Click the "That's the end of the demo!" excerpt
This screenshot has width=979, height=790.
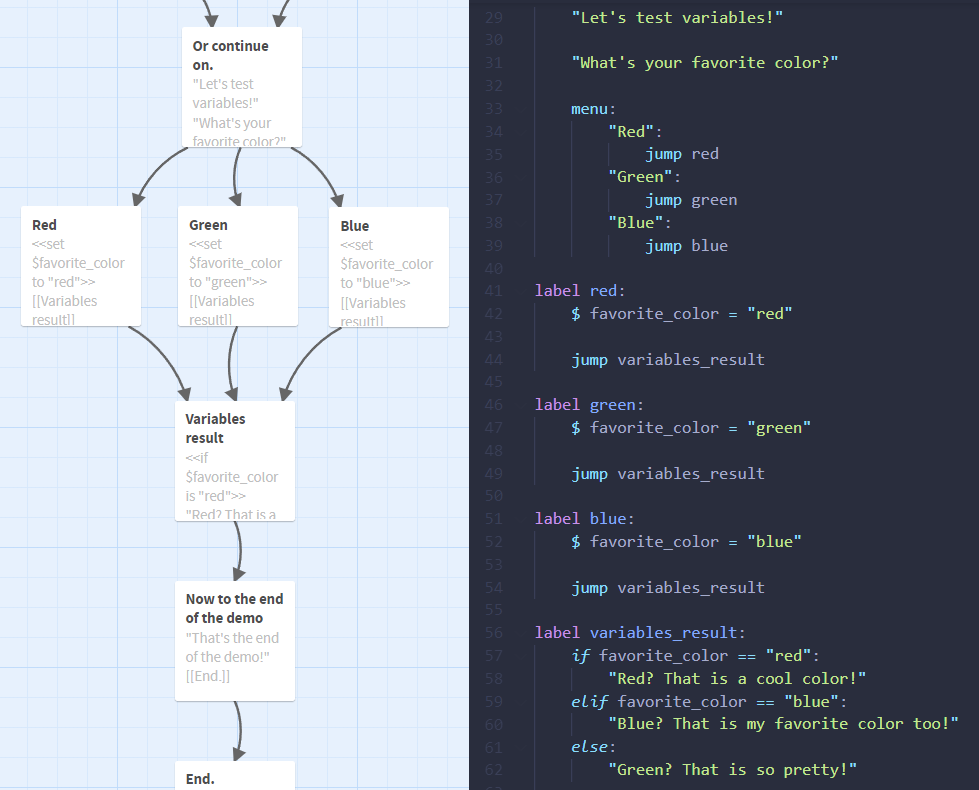click(x=232, y=648)
